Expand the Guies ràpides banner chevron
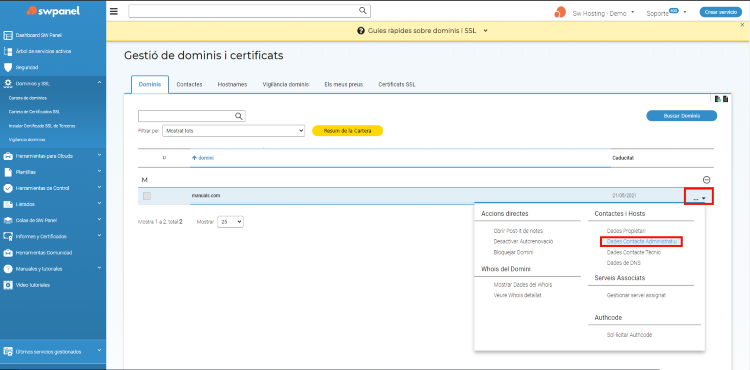This screenshot has height=370, width=750. pyautogui.click(x=485, y=31)
